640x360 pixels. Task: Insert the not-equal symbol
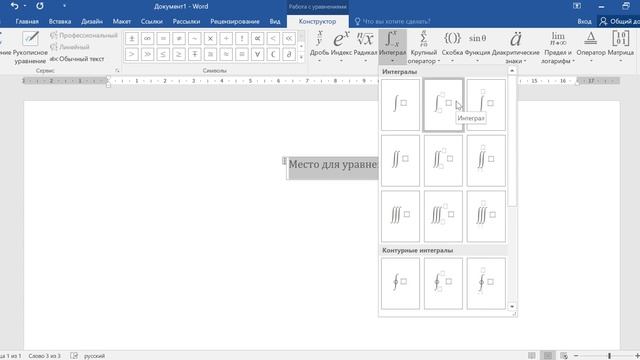point(179,39)
